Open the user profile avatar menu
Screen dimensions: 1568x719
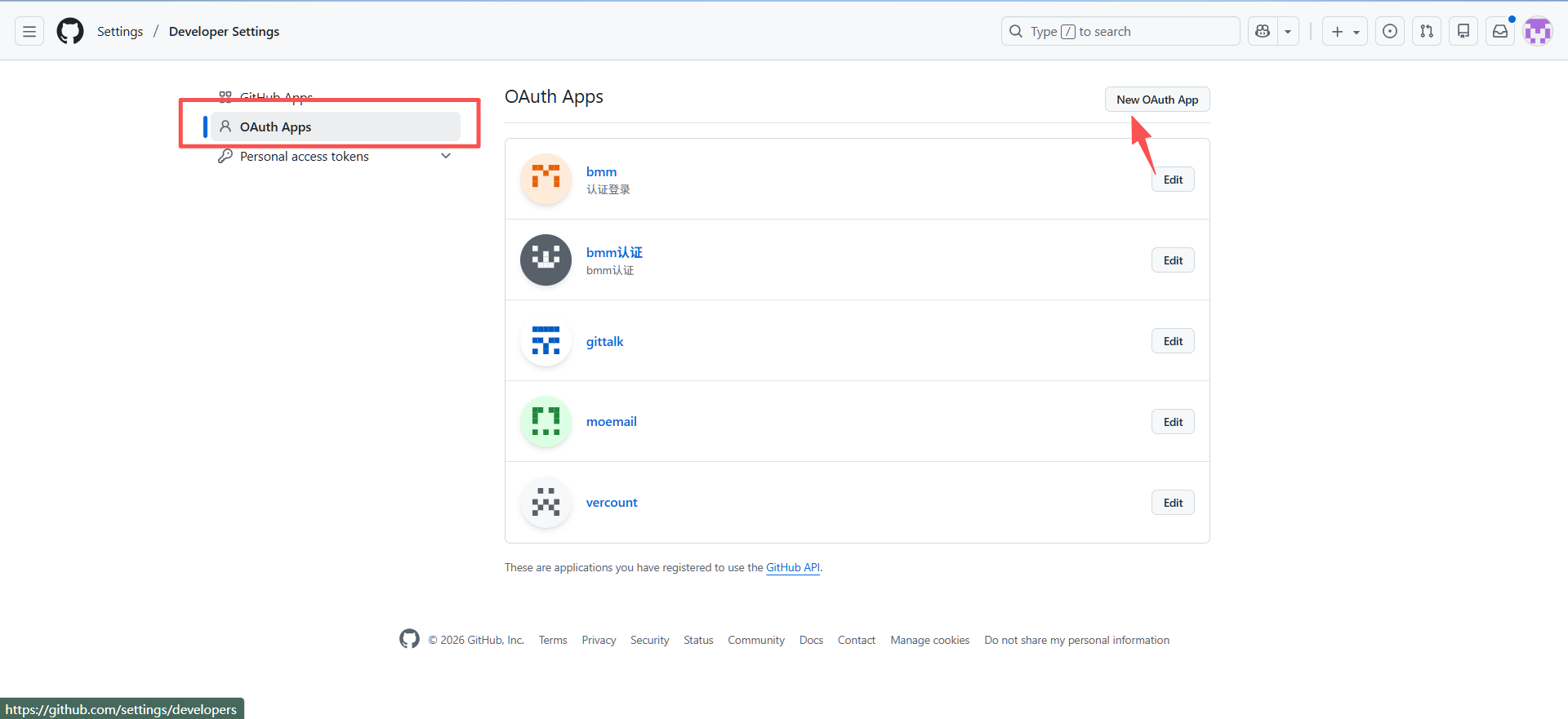point(1537,32)
